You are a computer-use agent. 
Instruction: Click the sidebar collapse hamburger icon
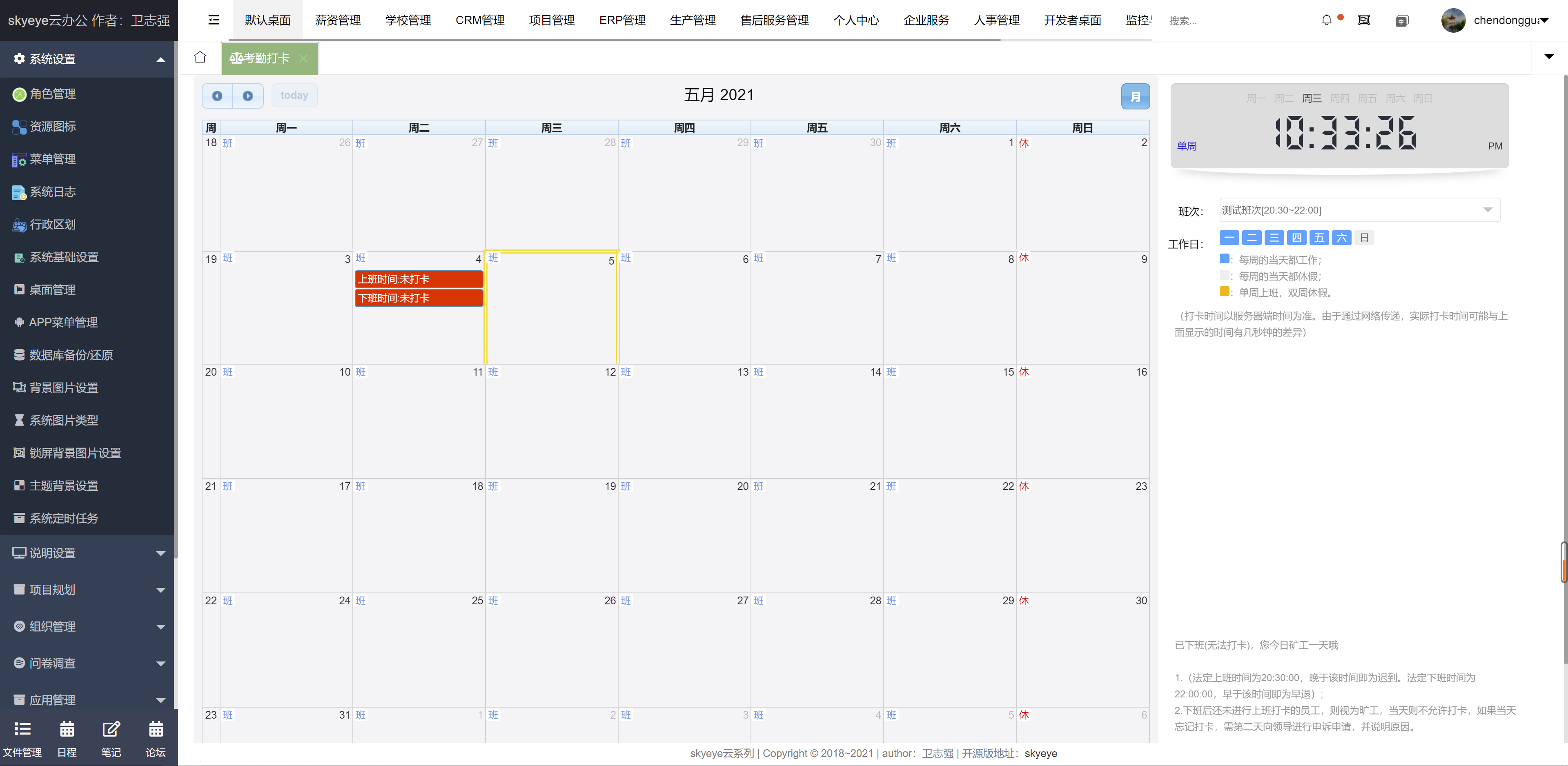point(214,20)
